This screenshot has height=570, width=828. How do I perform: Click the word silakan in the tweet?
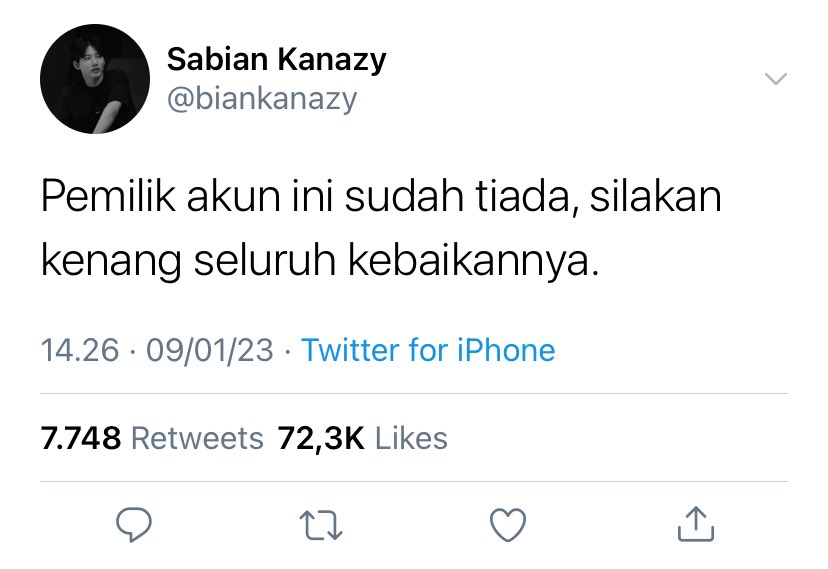[x=655, y=196]
